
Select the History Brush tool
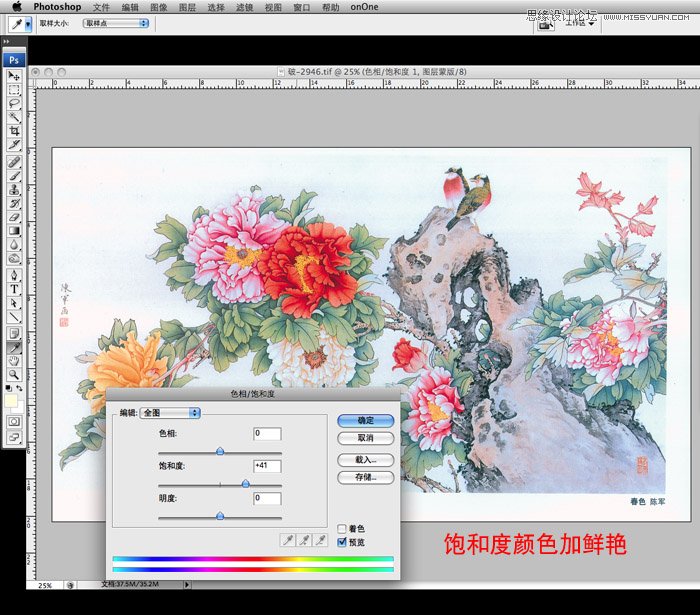coord(14,204)
